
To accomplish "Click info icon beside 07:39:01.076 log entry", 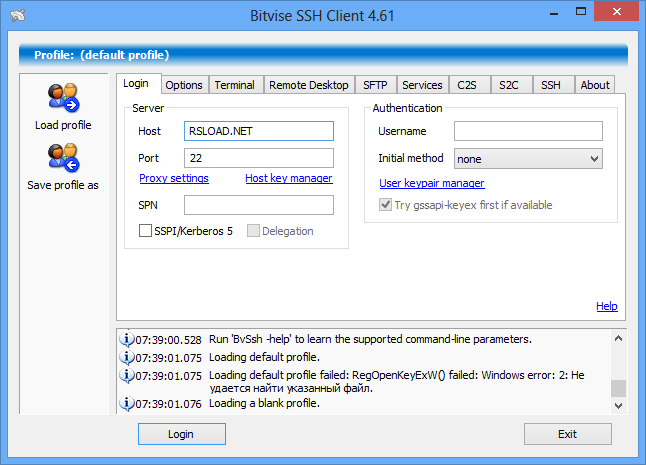I will click(126, 403).
